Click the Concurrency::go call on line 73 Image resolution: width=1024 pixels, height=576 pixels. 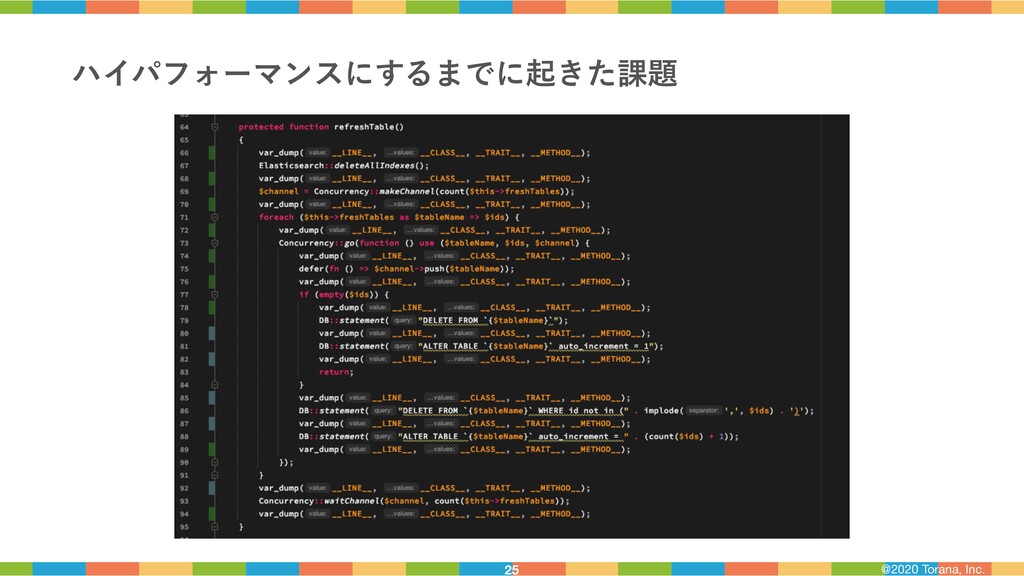coord(316,243)
